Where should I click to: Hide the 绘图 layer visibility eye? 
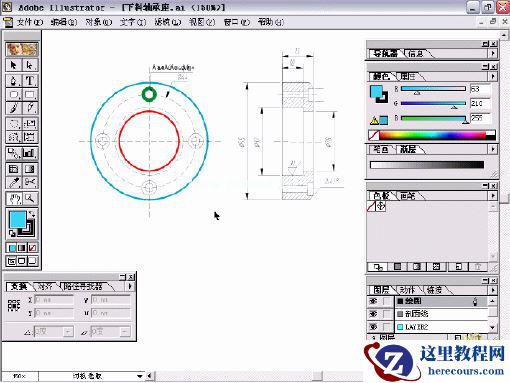[373, 301]
